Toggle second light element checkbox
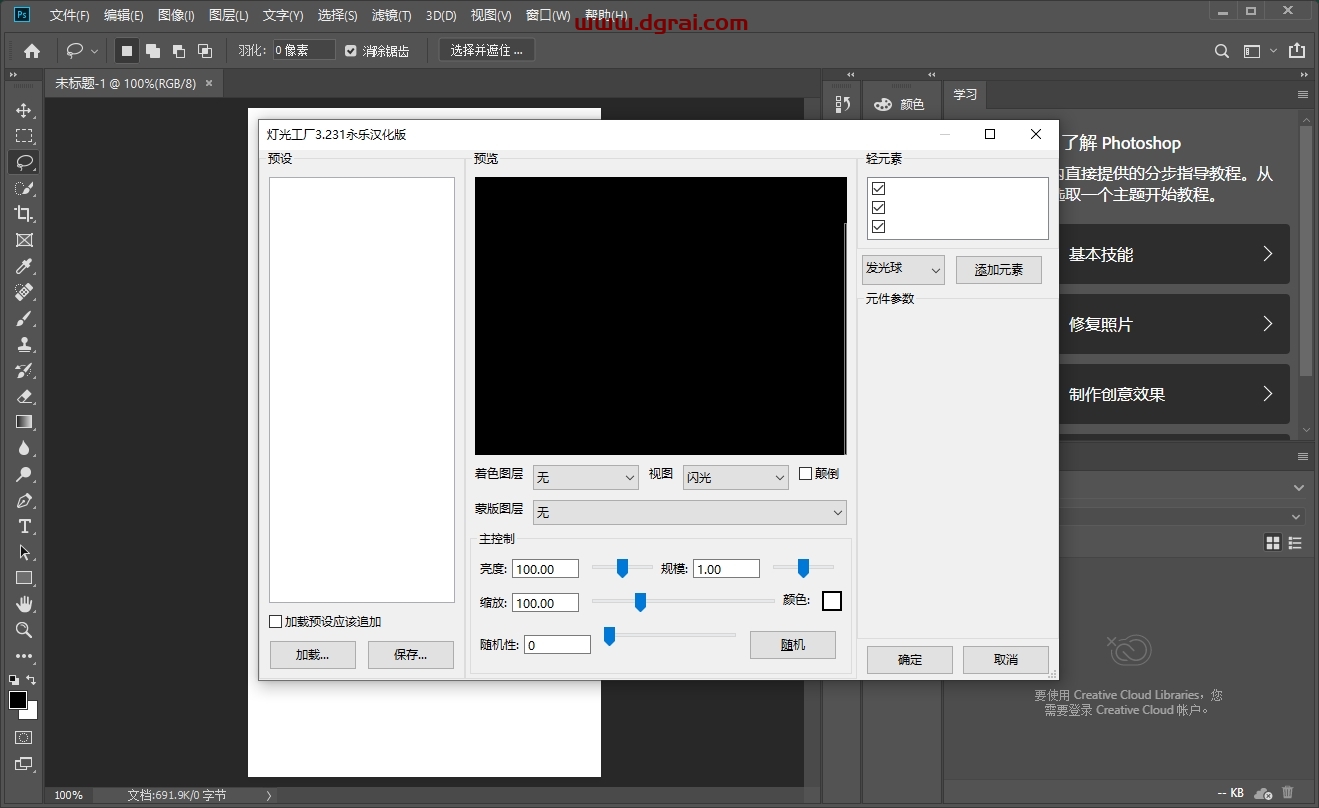Image resolution: width=1319 pixels, height=808 pixels. (879, 207)
